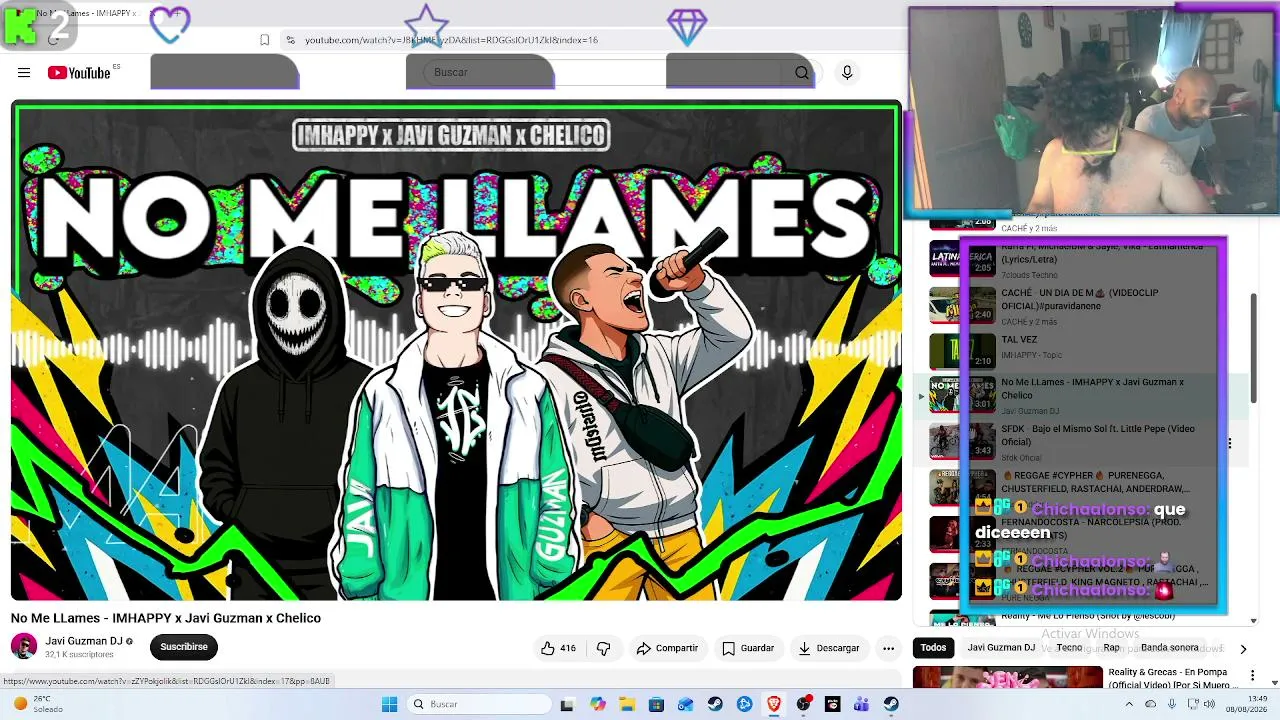Open the more actions menu beside Descargar
The width and height of the screenshot is (1280, 720).
coord(888,648)
